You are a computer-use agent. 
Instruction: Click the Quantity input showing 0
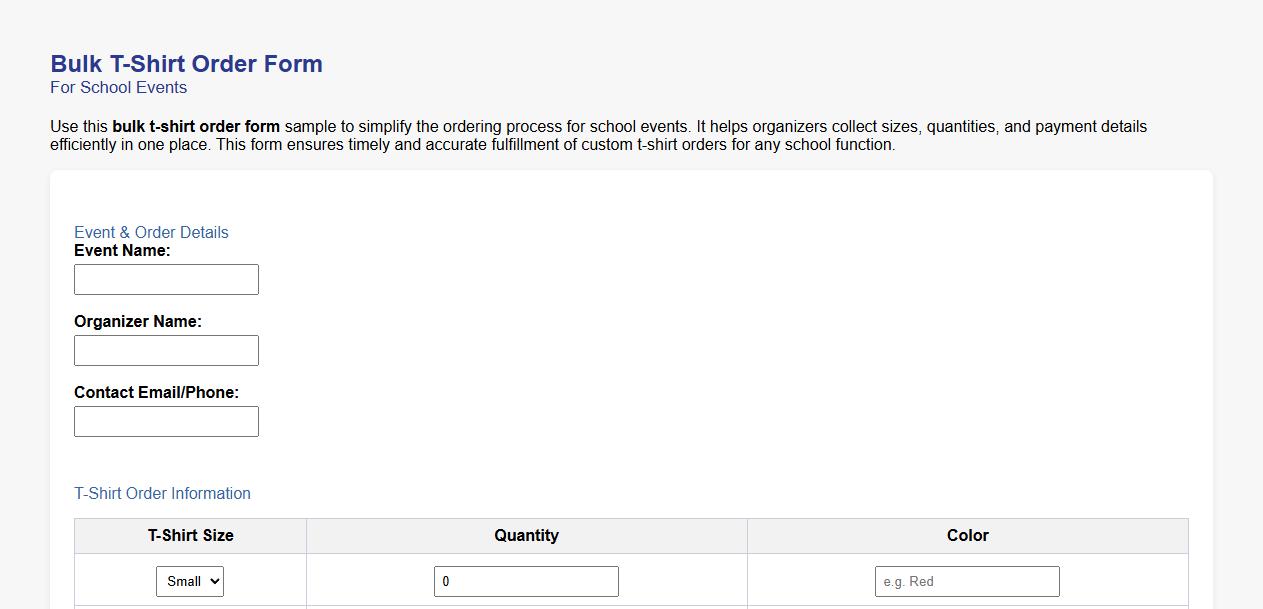[x=526, y=581]
